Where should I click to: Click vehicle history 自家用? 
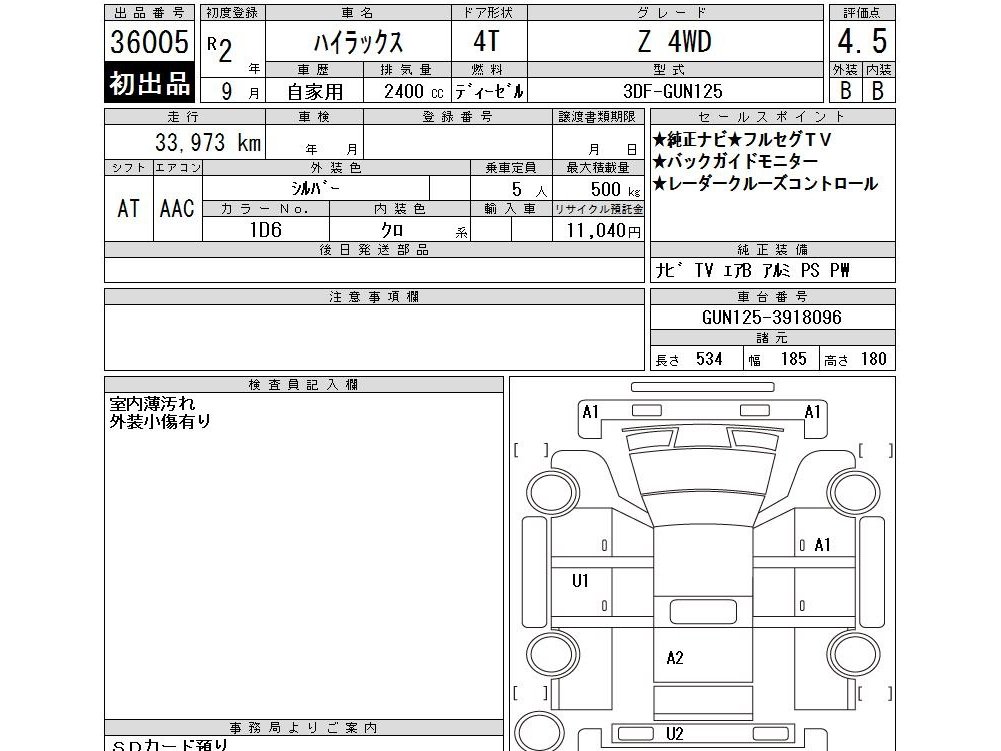(315, 92)
